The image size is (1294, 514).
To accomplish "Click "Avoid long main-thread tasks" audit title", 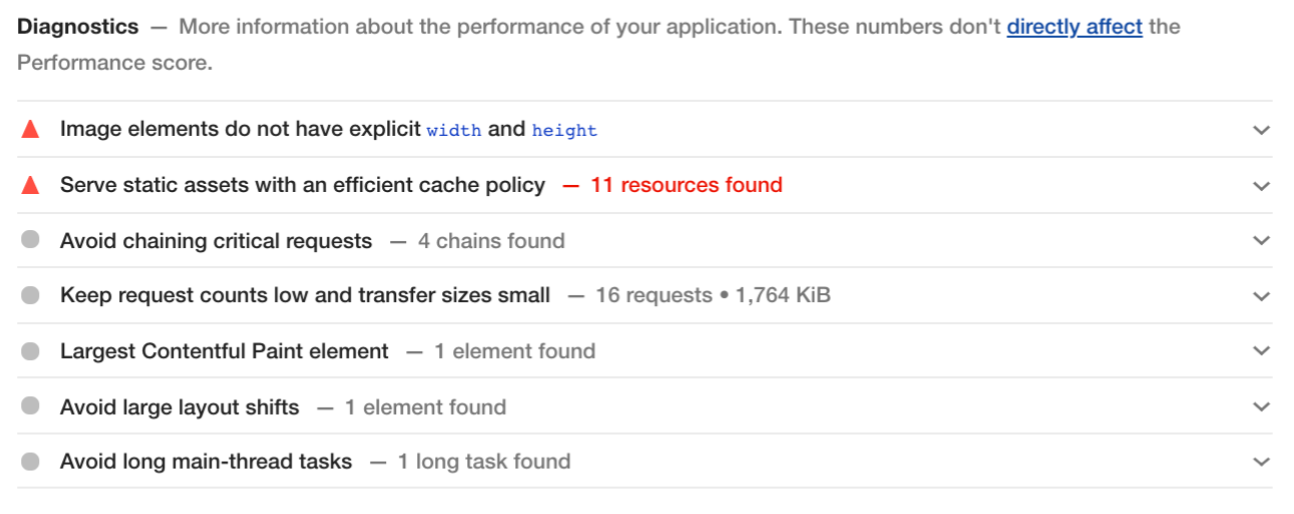I will [206, 462].
